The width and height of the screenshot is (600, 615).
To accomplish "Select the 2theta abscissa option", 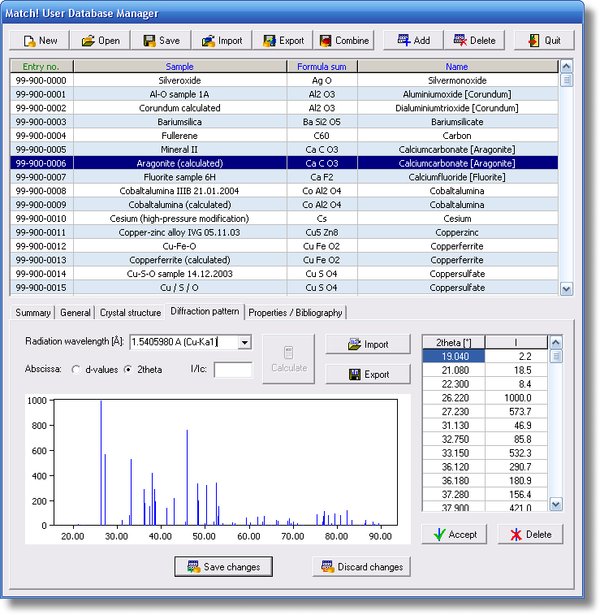I will [128, 369].
